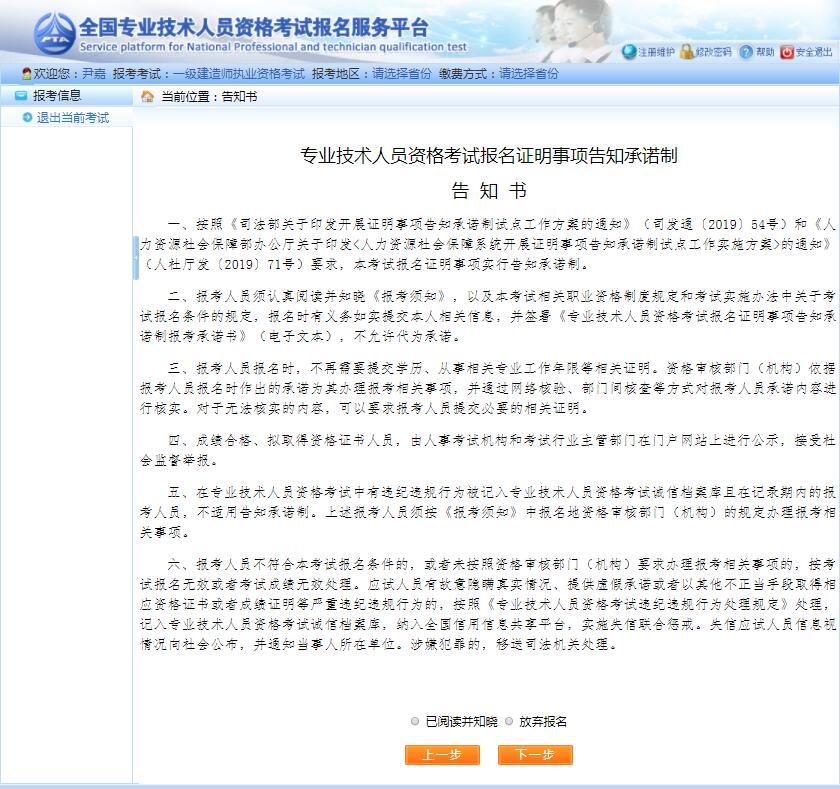Screen dimensions: 840x789
Task: Click the 注册维护 link text
Action: [656, 52]
